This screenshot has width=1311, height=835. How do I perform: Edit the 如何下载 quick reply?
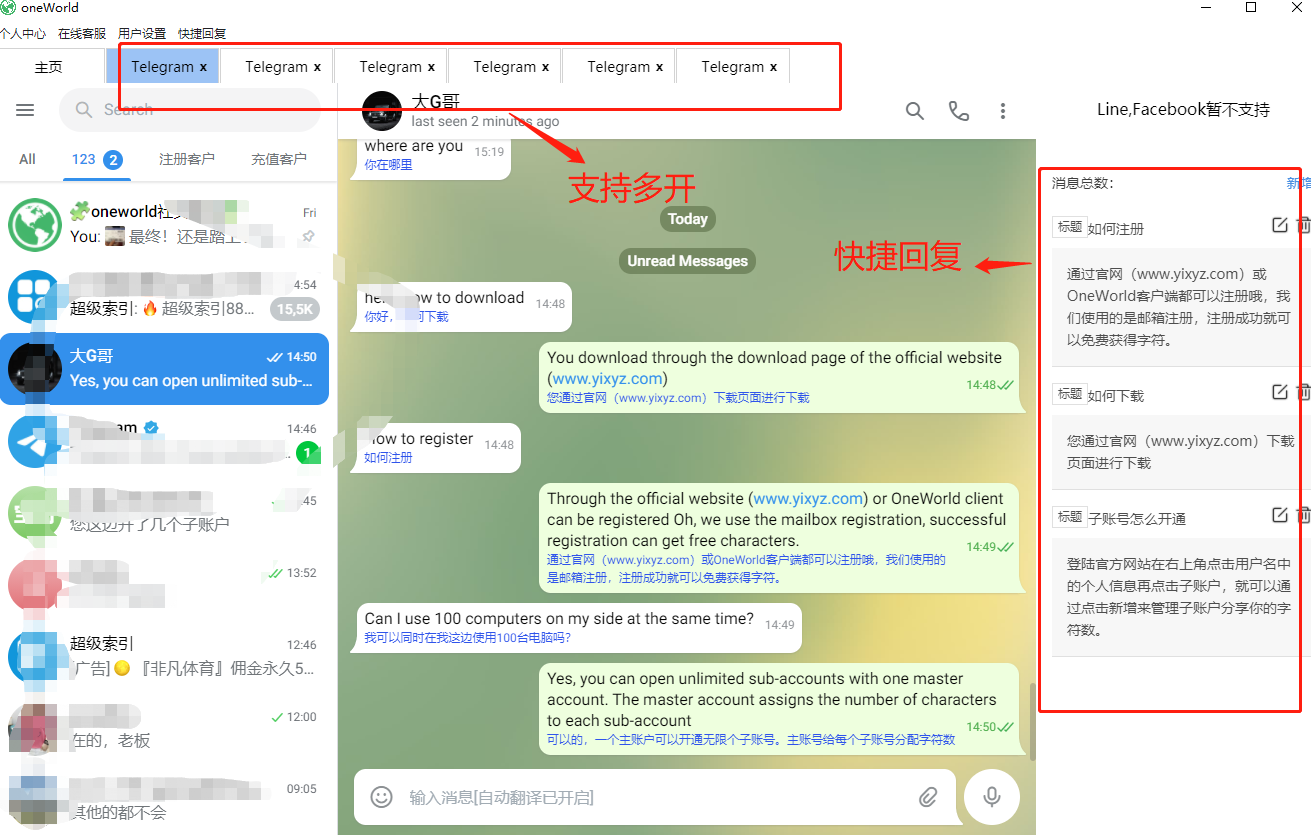[1280, 392]
